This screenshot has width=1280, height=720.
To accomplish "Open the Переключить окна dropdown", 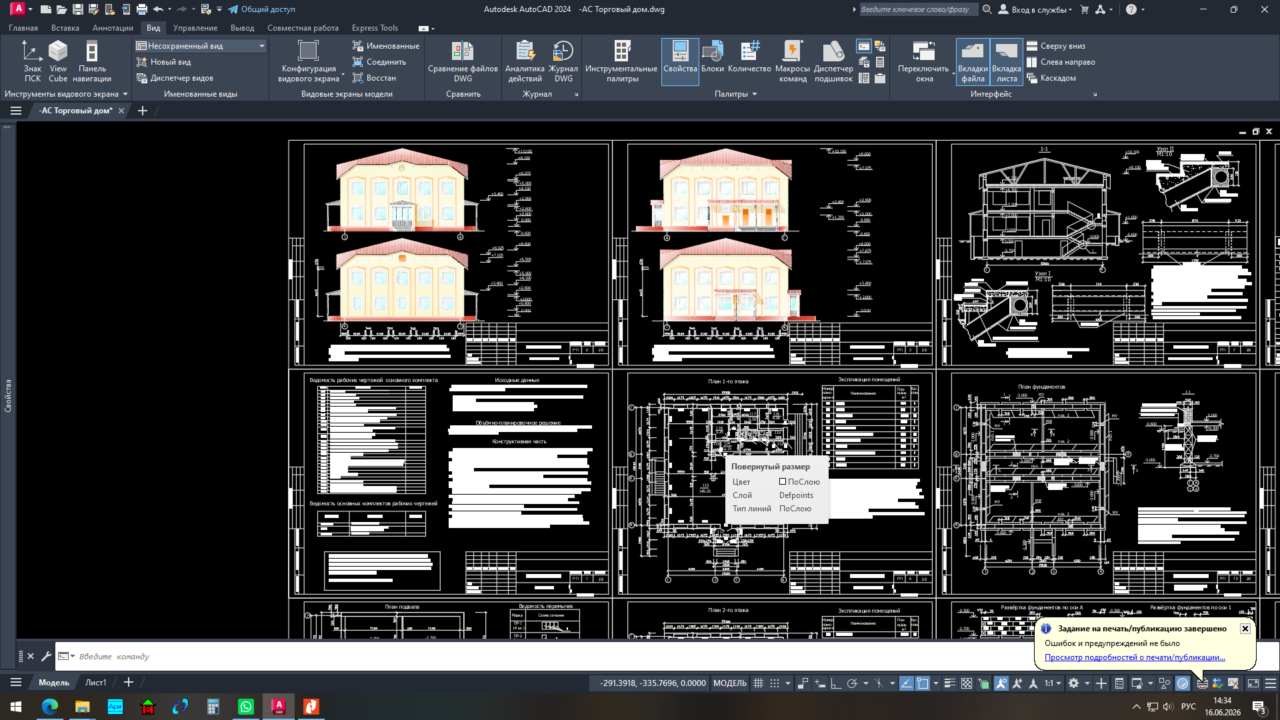I will coord(923,62).
